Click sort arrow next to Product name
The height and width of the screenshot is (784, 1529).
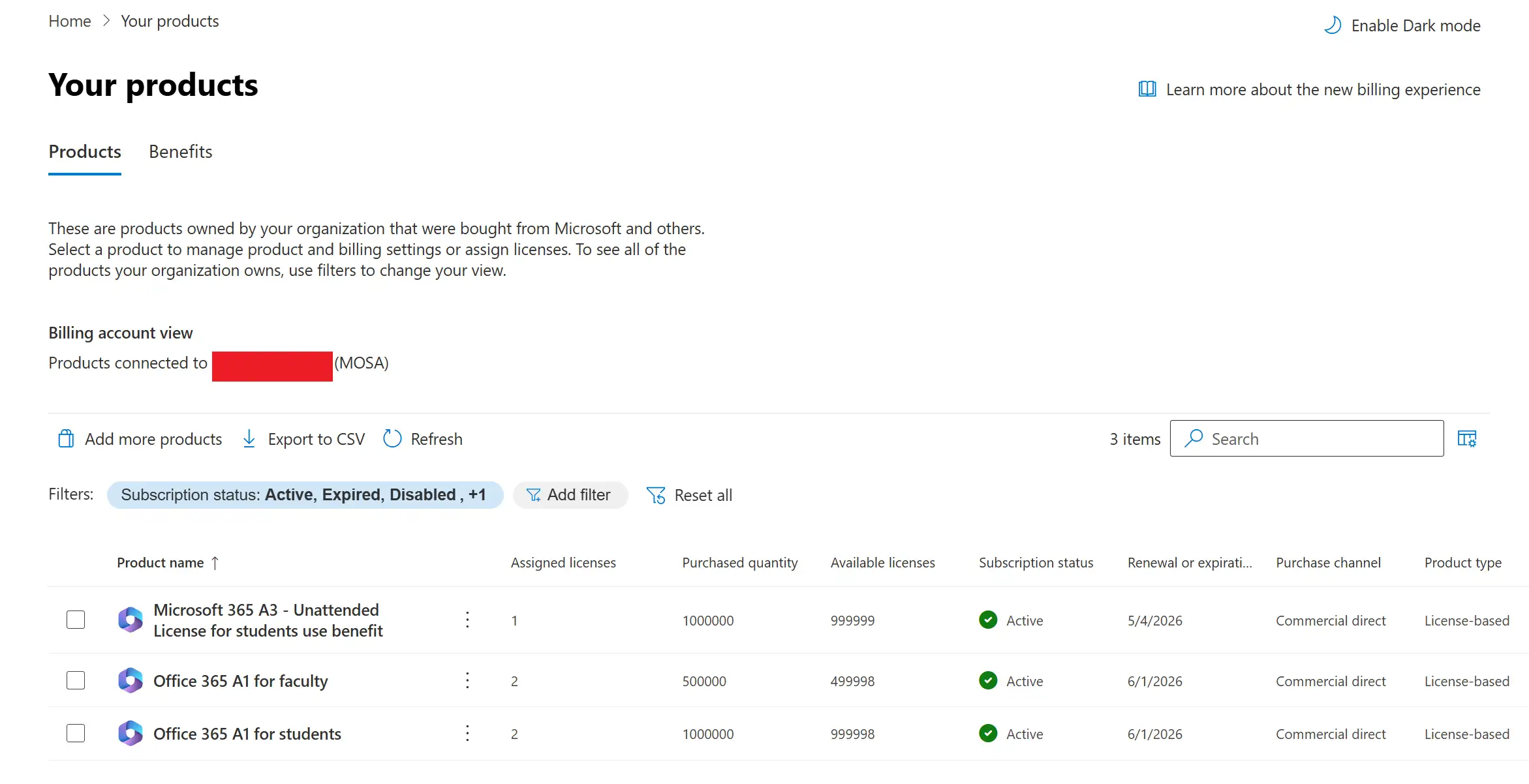pos(215,563)
